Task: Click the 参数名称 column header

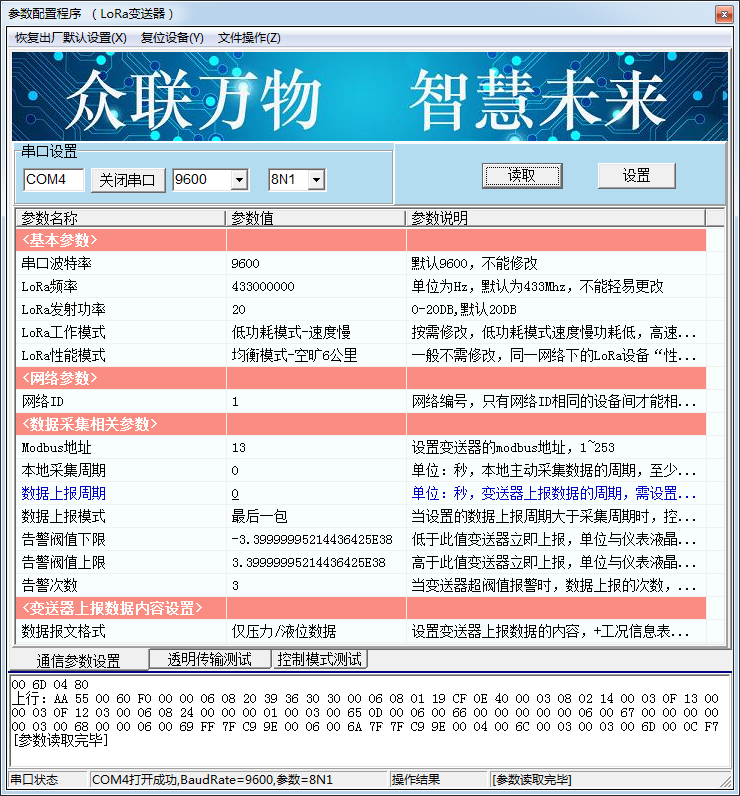Action: point(120,218)
